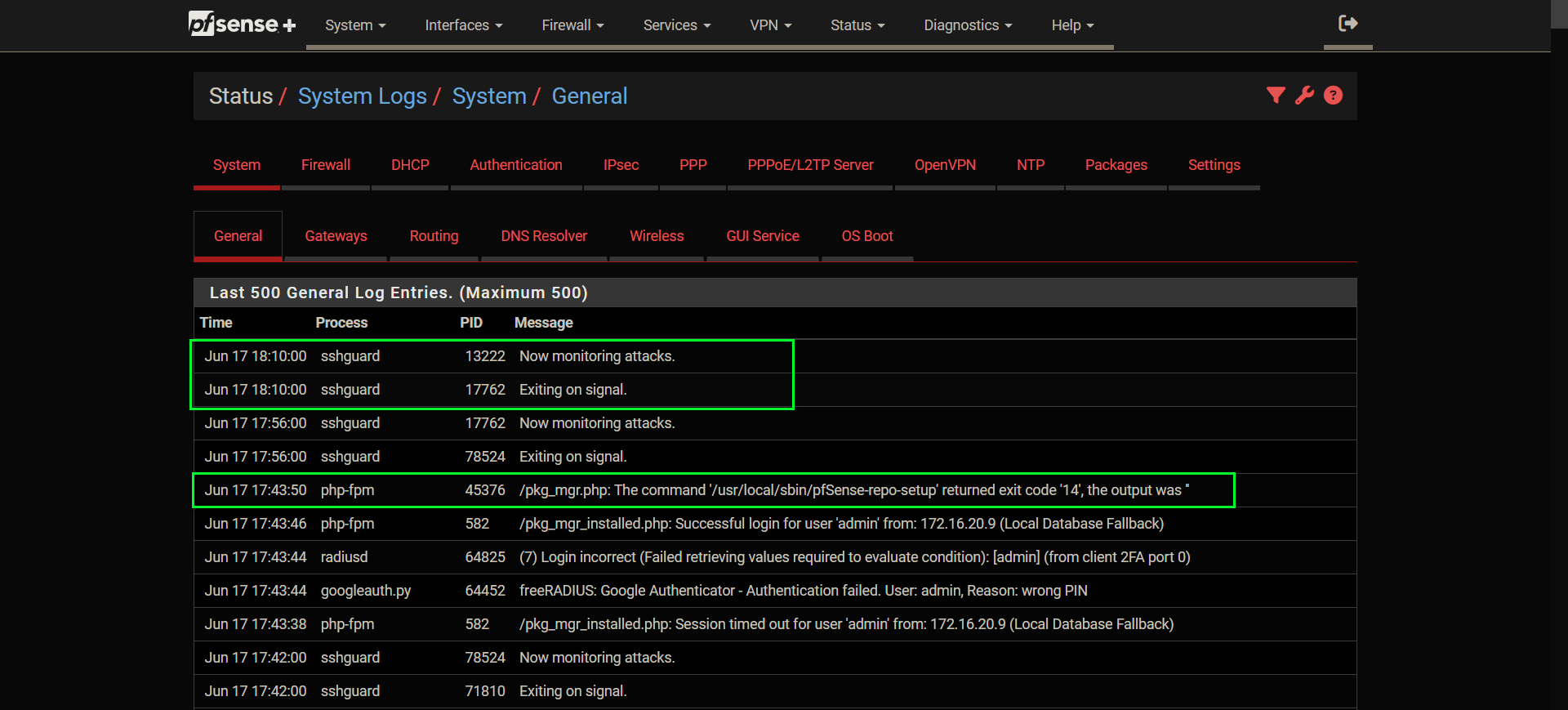This screenshot has height=710, width=1568.
Task: Click the googleauth.py process cell
Action: pyautogui.click(x=366, y=591)
